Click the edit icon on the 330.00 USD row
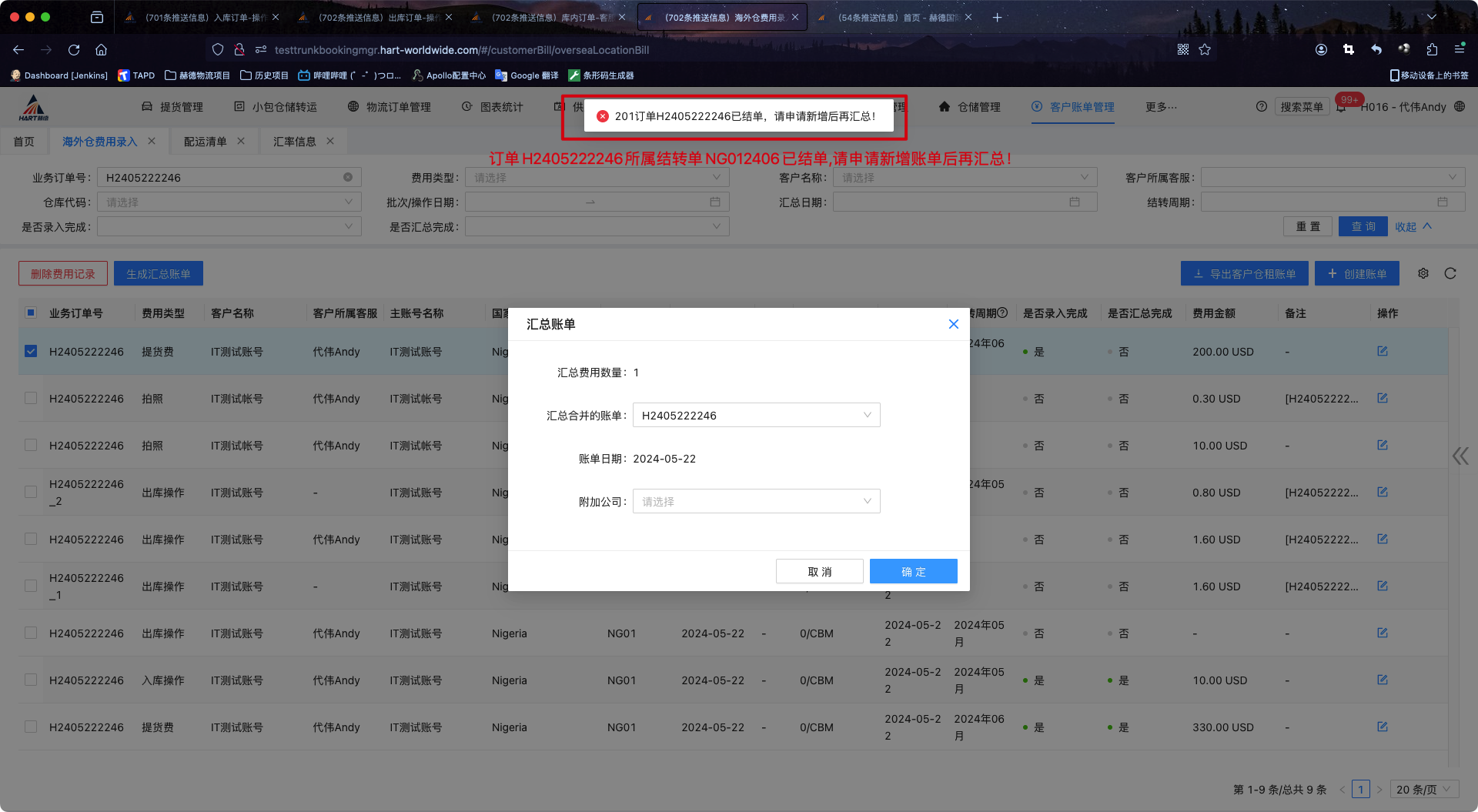The height and width of the screenshot is (812, 1478). [x=1383, y=726]
